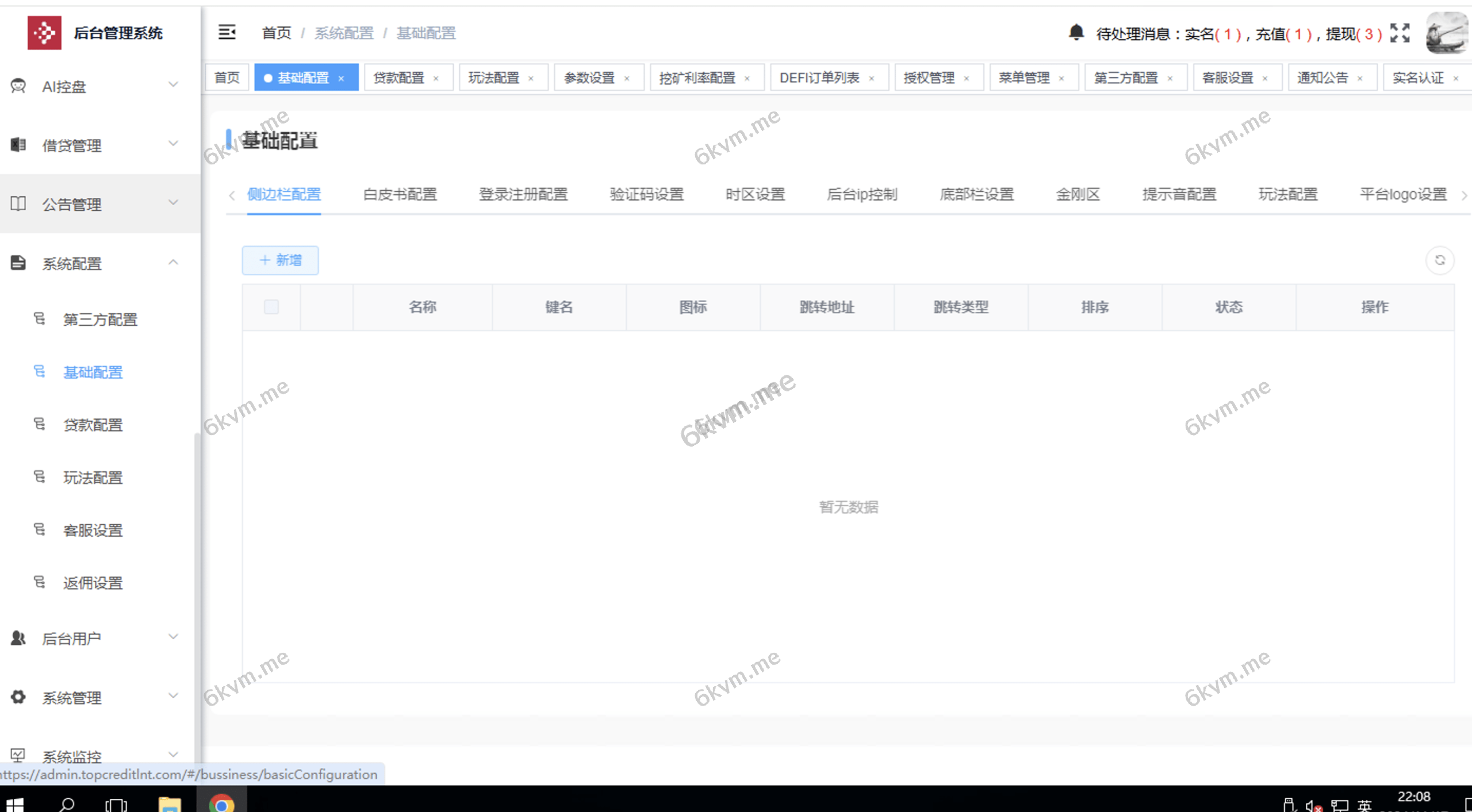Switch to the 时区设置 tab

tap(755, 194)
